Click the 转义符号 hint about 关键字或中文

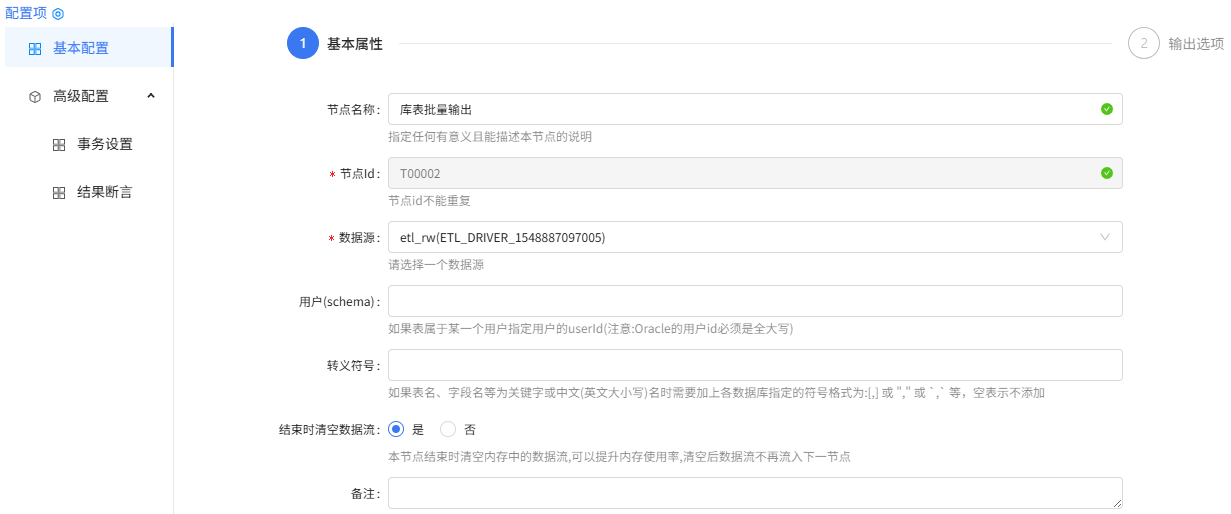tap(717, 393)
